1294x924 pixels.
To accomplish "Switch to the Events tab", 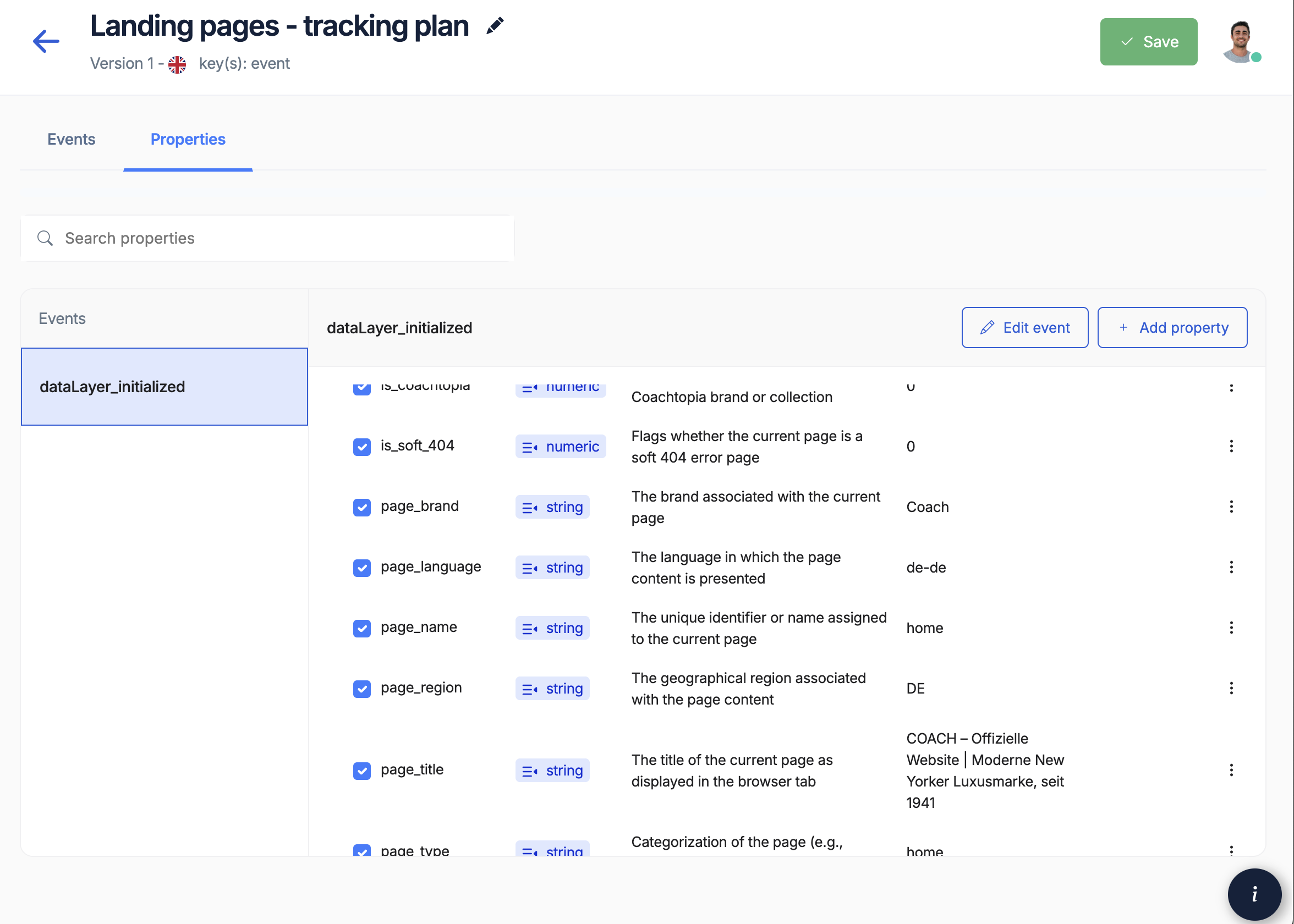I will tap(71, 139).
